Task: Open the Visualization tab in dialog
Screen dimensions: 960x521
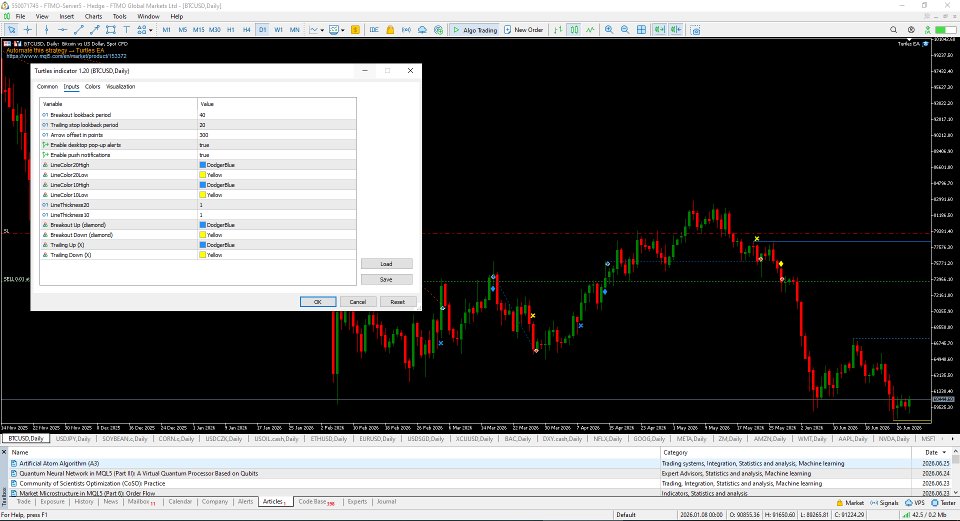Action: [x=121, y=86]
